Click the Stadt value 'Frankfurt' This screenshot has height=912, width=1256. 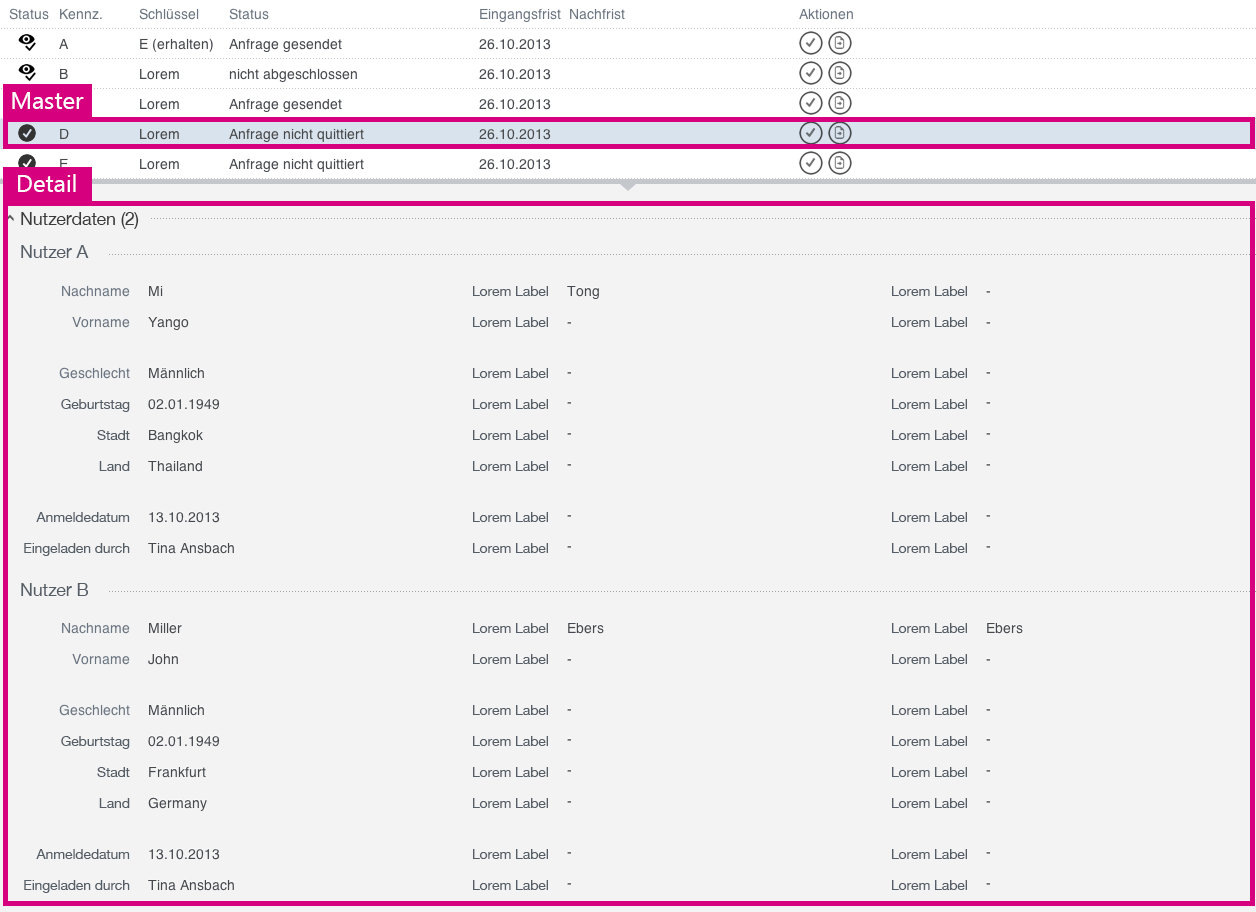(177, 772)
